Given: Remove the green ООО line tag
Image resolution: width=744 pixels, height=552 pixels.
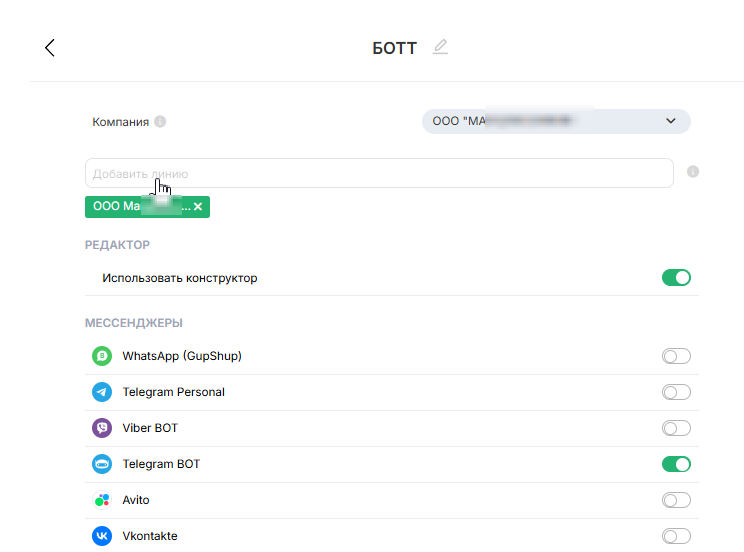Looking at the screenshot, I should pyautogui.click(x=198, y=207).
